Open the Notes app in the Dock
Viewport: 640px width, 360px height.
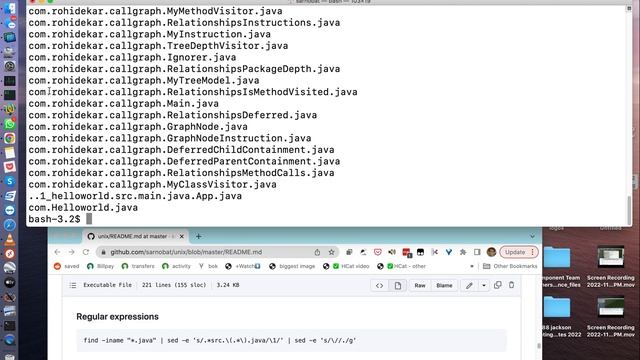(x=9, y=153)
